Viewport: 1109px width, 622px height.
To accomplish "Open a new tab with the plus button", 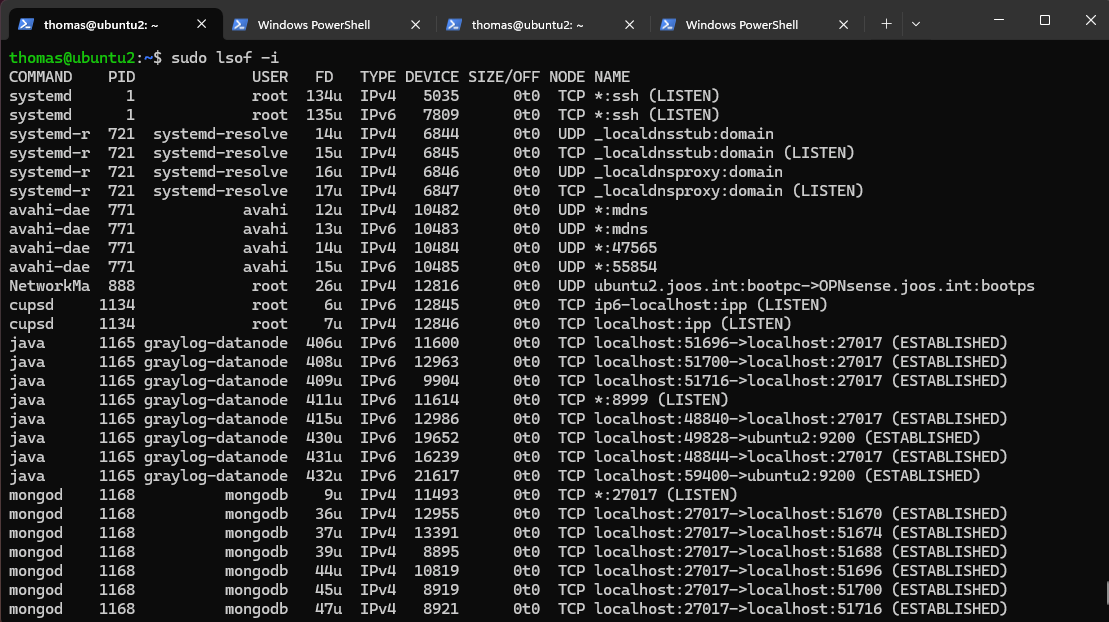I will (886, 25).
